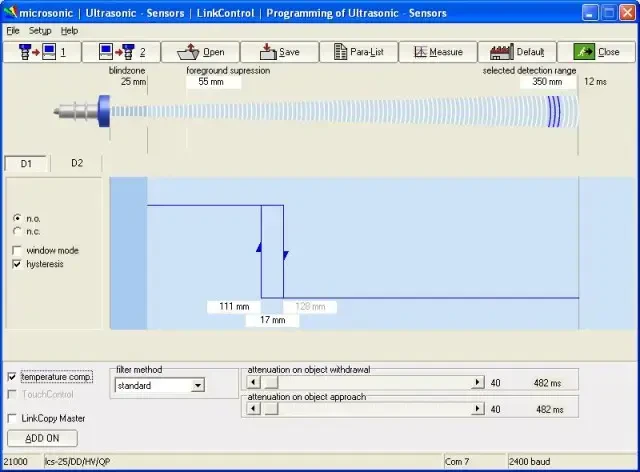Select the n.c. radio option
Viewport: 640px width, 472px height.
(x=17, y=231)
